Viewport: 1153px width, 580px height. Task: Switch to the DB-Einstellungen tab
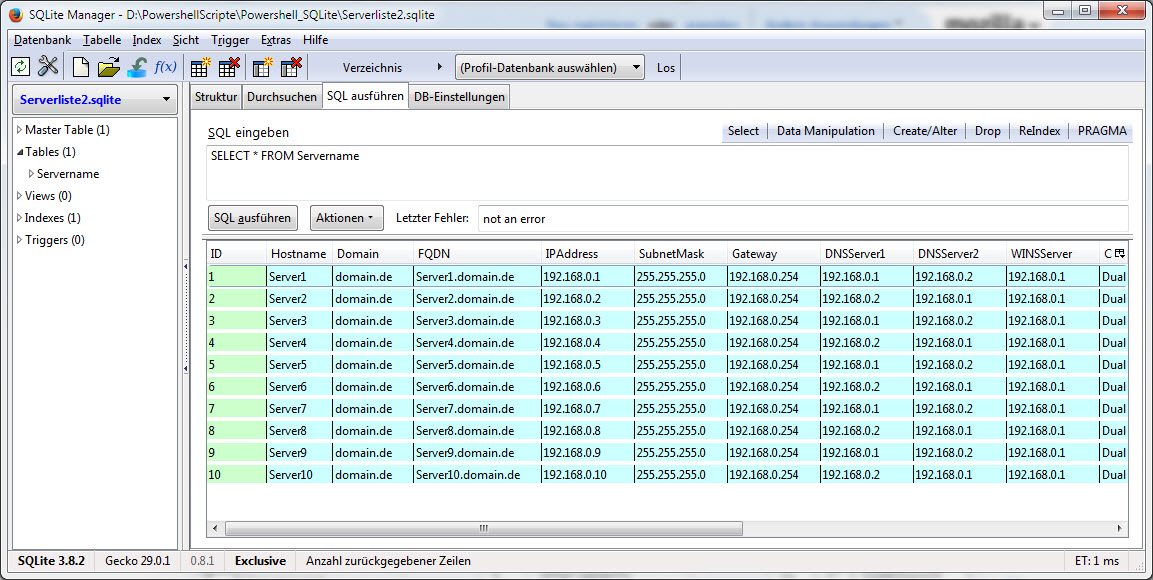460,97
